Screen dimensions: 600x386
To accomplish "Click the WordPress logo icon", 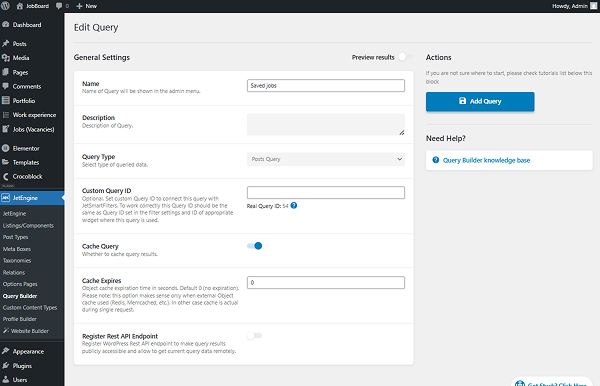I will (x=5, y=6).
